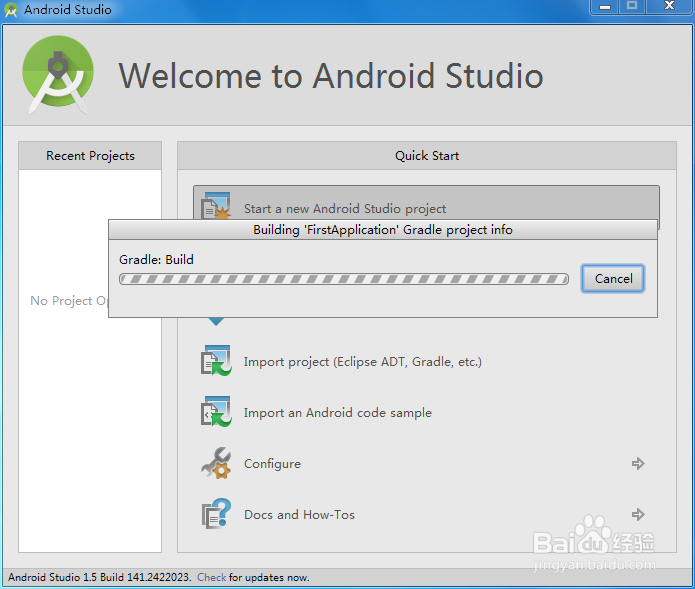Screen dimensions: 695x589
Task: Click the new Android Studio project icon
Action: click(x=216, y=206)
